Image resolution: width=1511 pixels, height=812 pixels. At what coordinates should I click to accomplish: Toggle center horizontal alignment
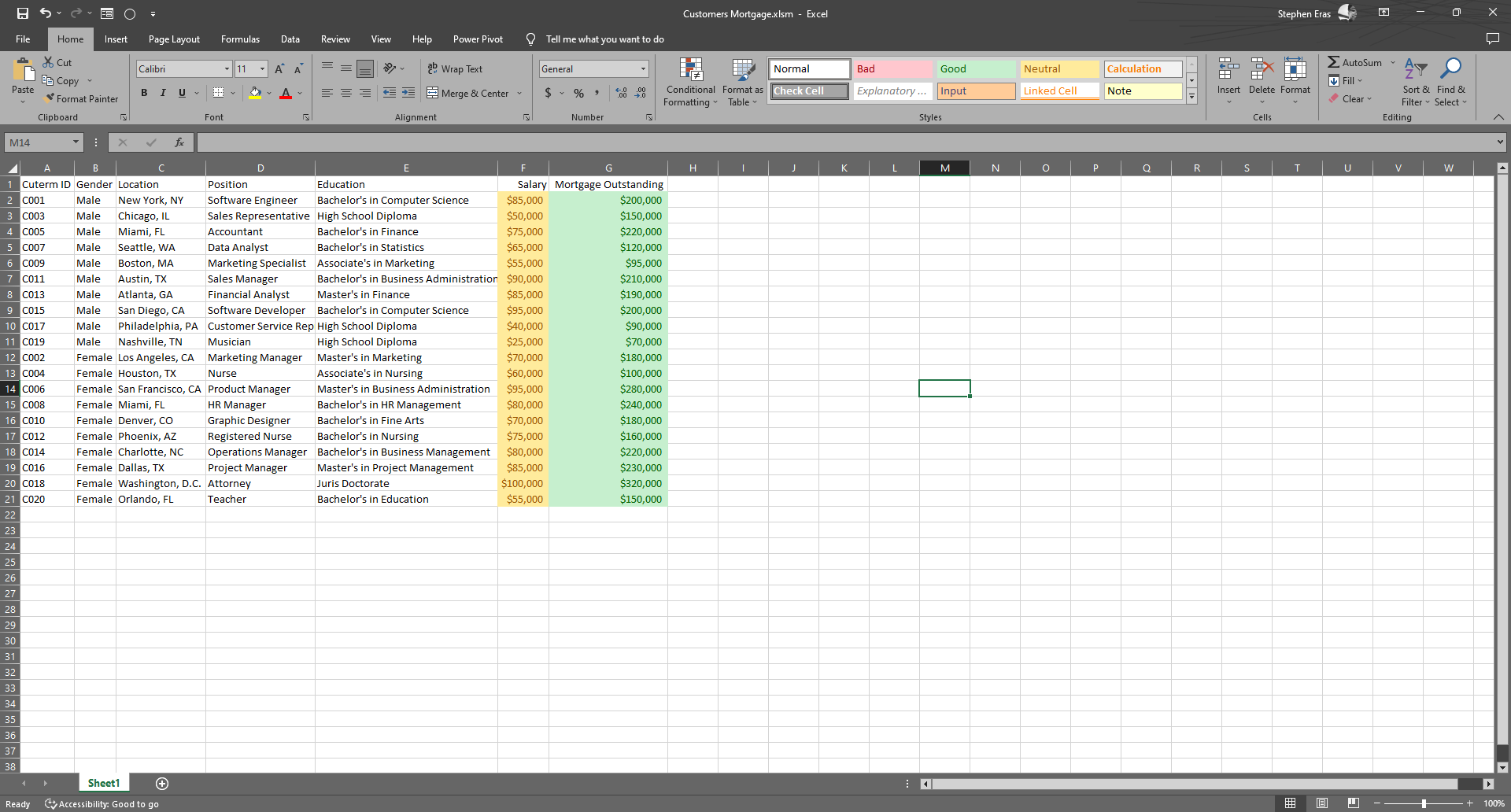(345, 93)
